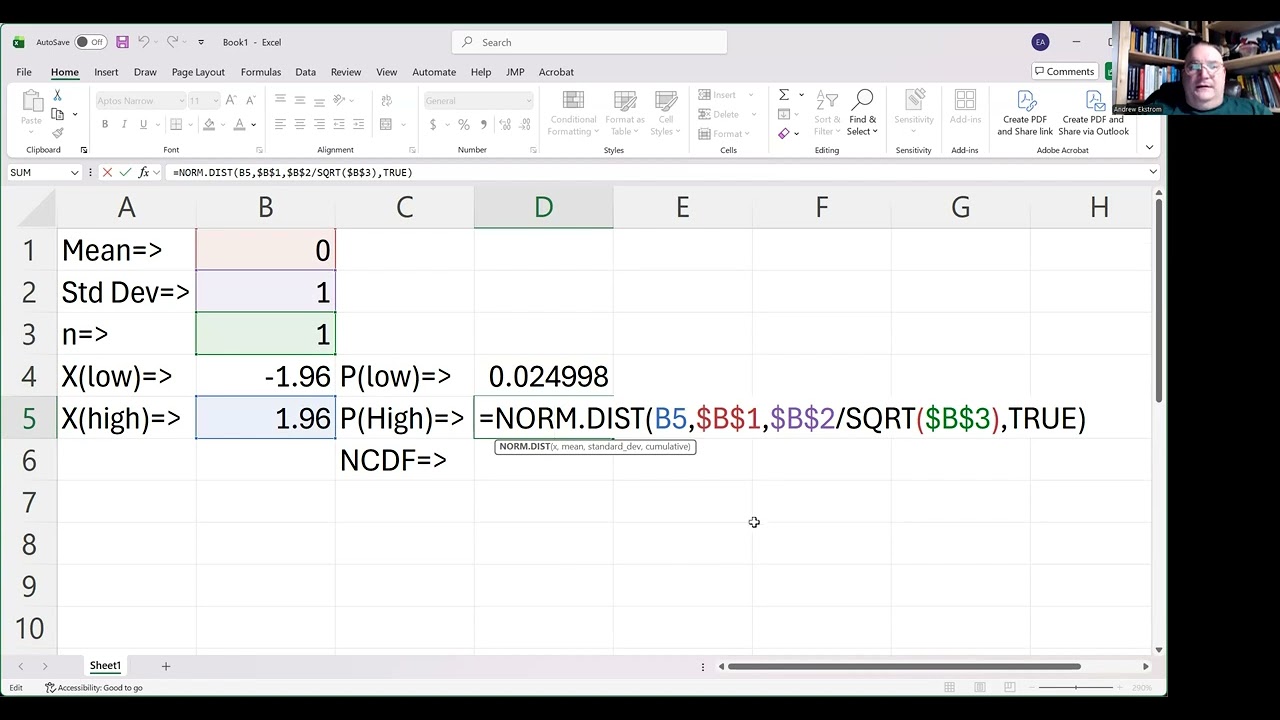Toggle Underline formatting
This screenshot has width=1280, height=720.
click(x=143, y=124)
